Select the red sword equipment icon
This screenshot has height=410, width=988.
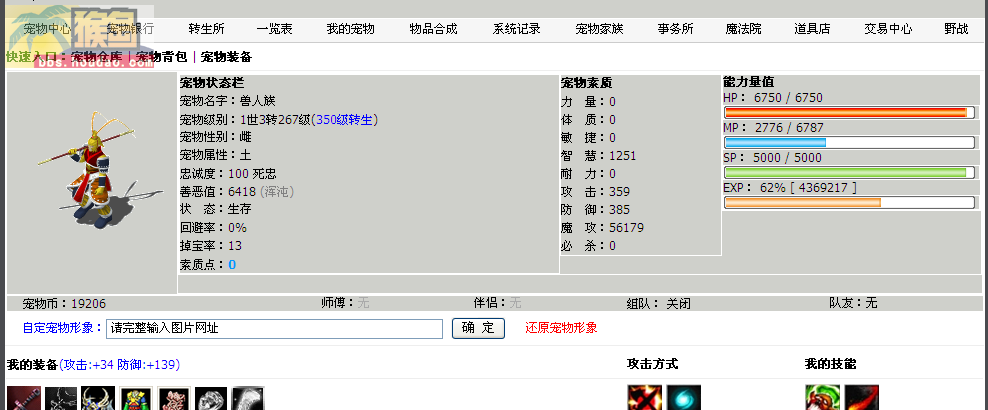tap(24, 399)
